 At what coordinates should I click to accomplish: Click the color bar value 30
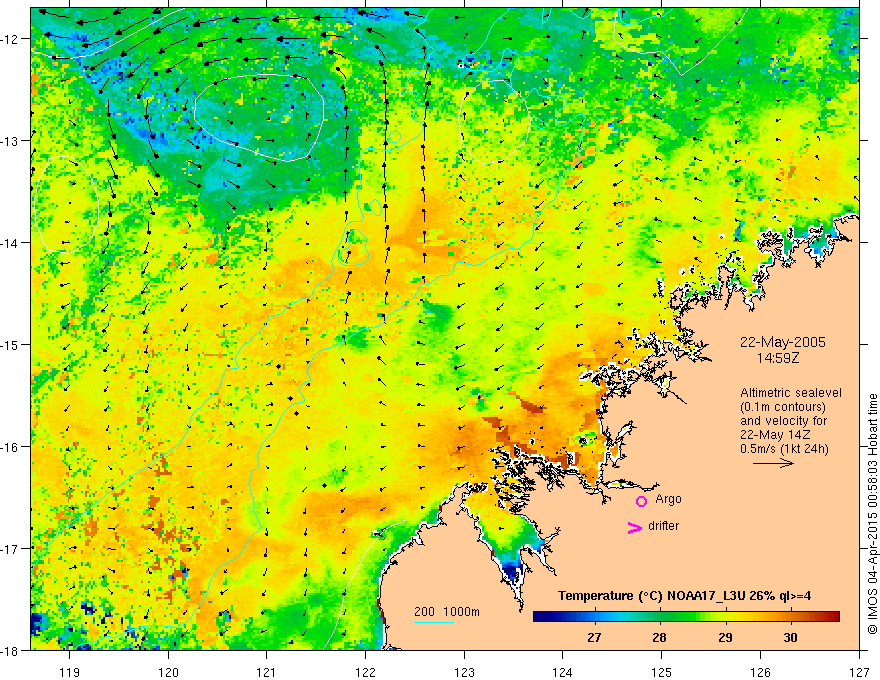pyautogui.click(x=790, y=638)
